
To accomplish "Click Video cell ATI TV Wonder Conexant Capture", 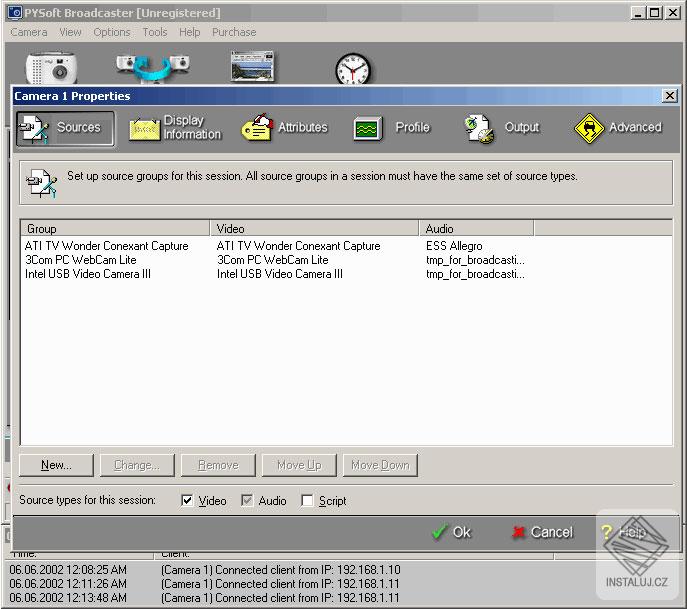I will pyautogui.click(x=298, y=246).
